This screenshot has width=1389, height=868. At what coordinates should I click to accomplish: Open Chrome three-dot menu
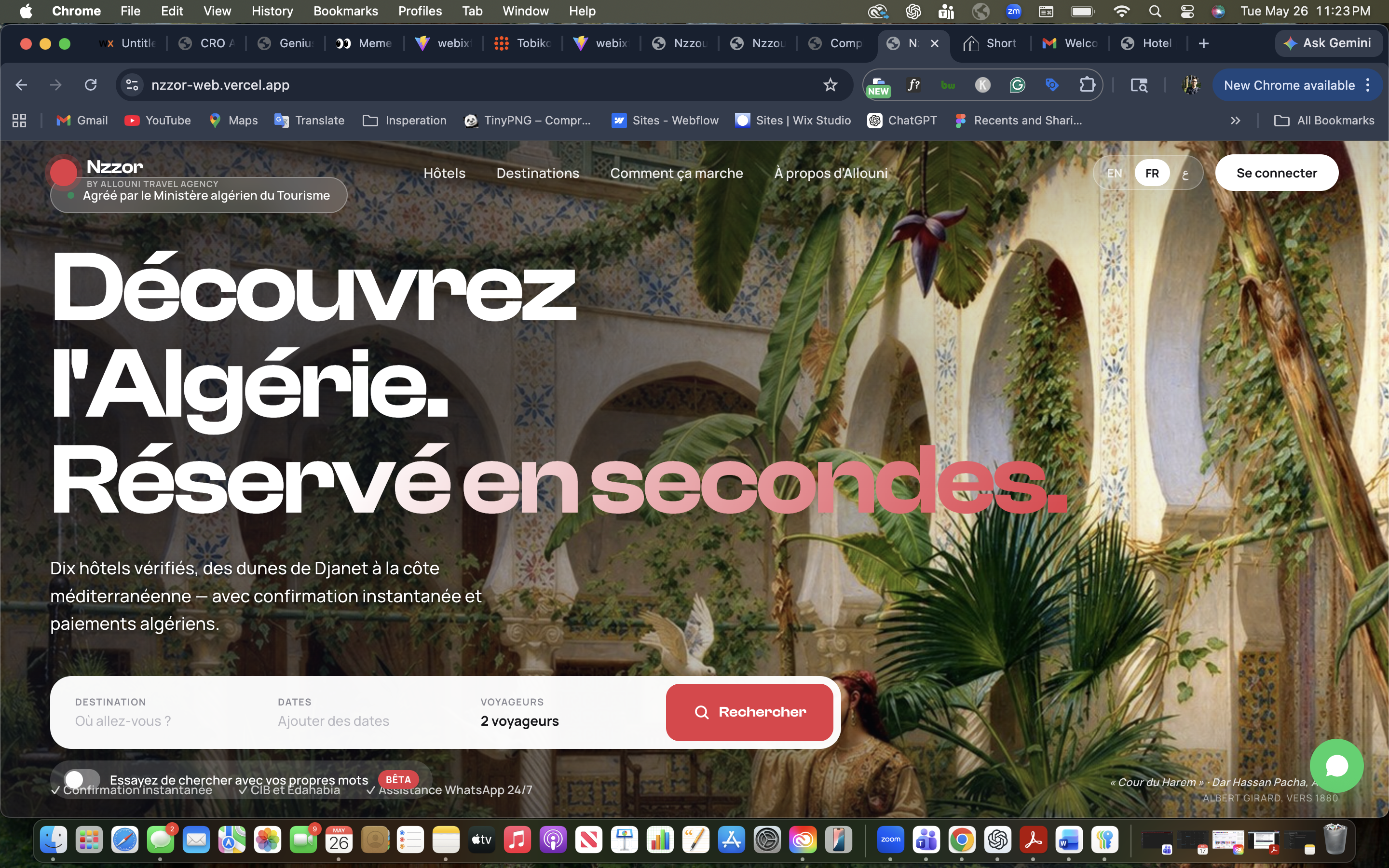1368,85
